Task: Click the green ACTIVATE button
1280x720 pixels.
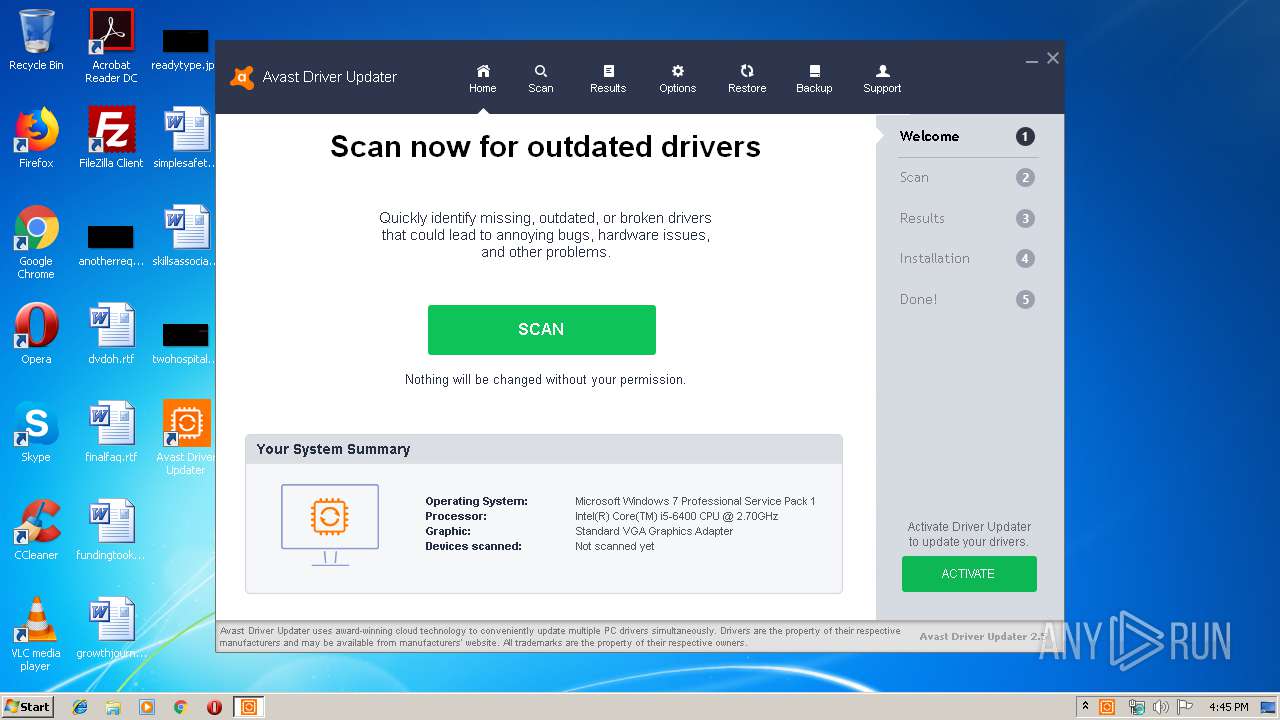Action: pyautogui.click(x=969, y=574)
